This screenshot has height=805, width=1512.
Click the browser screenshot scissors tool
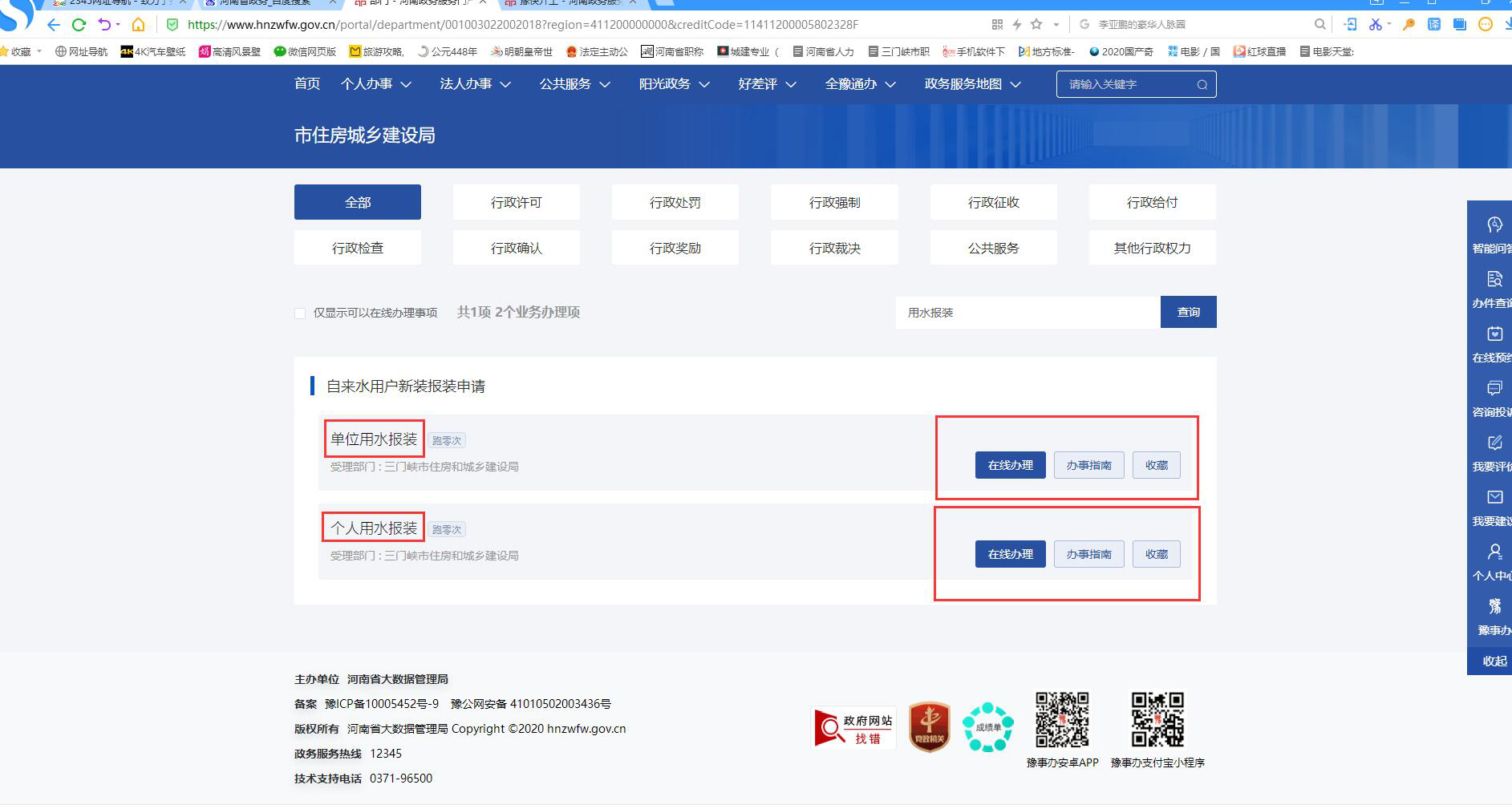1373,24
